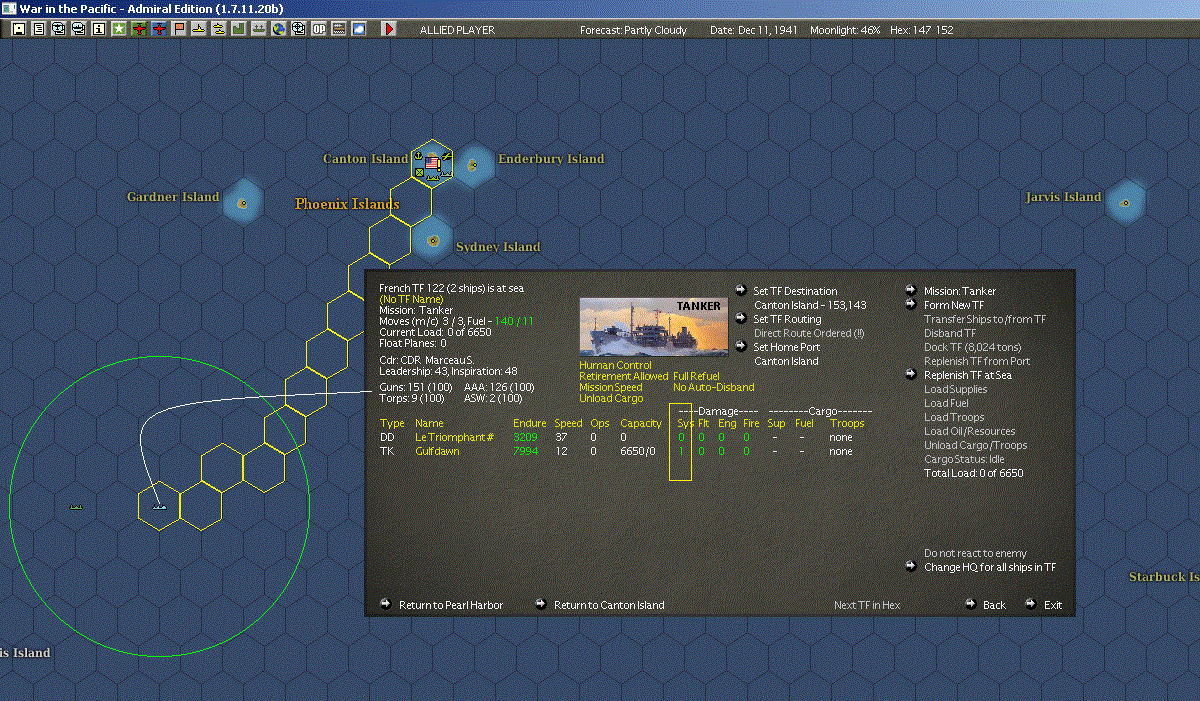Click the Exit button

tap(1053, 605)
